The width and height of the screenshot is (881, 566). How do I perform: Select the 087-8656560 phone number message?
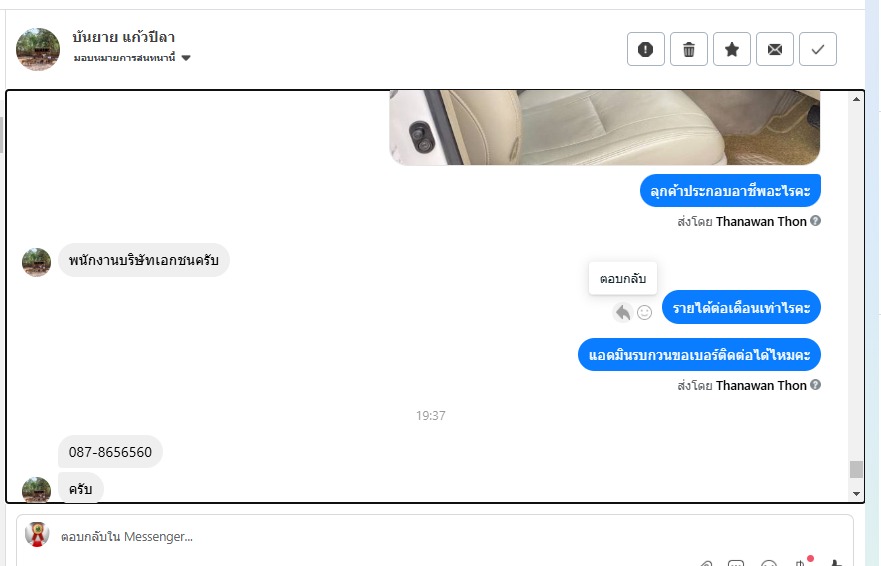110,452
